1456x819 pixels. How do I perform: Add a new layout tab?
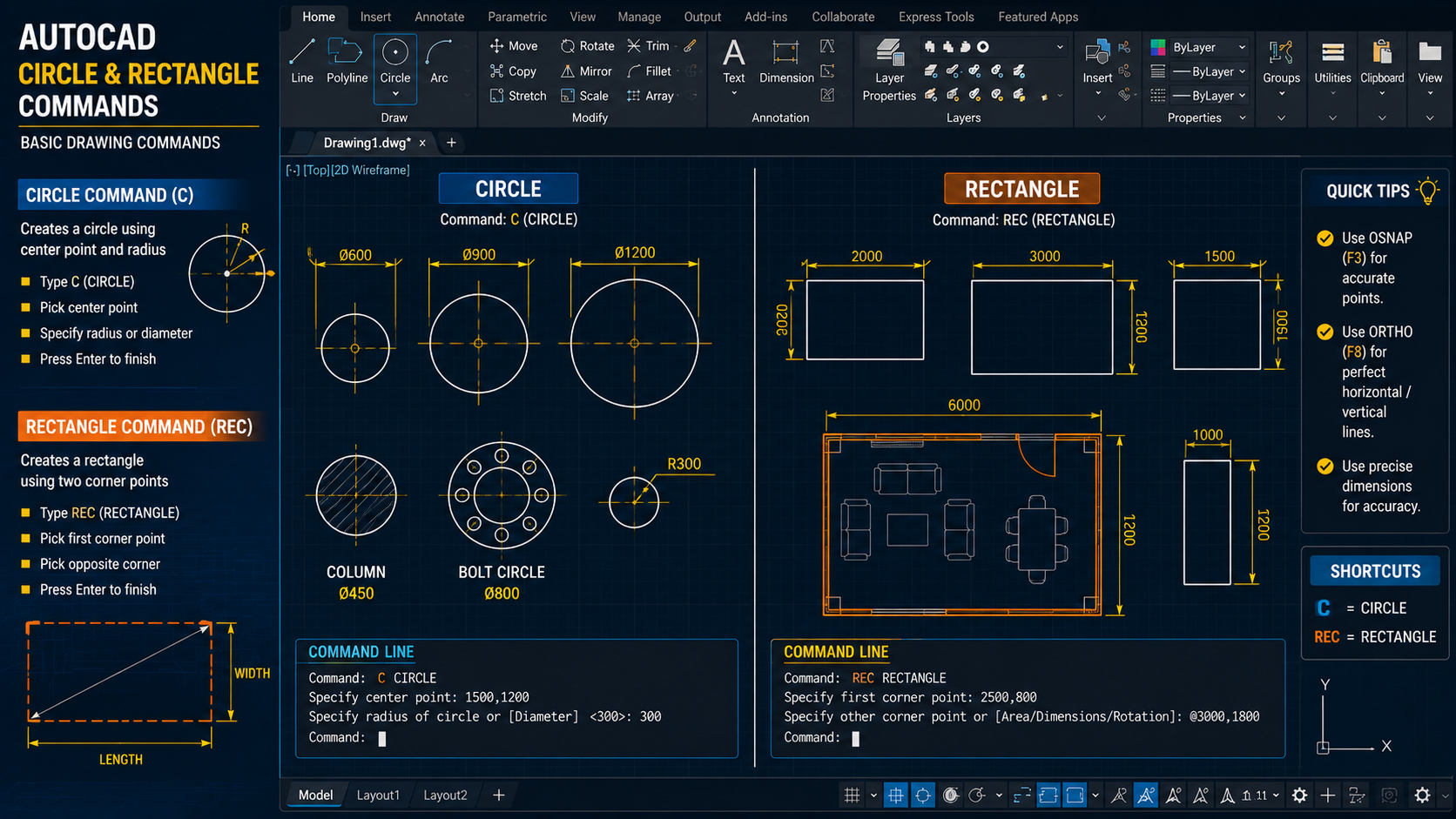tap(498, 795)
